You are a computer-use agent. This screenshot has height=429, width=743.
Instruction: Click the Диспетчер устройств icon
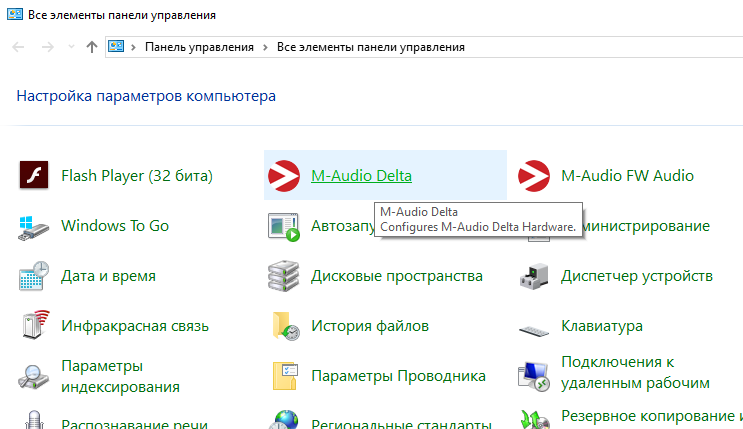(x=534, y=276)
